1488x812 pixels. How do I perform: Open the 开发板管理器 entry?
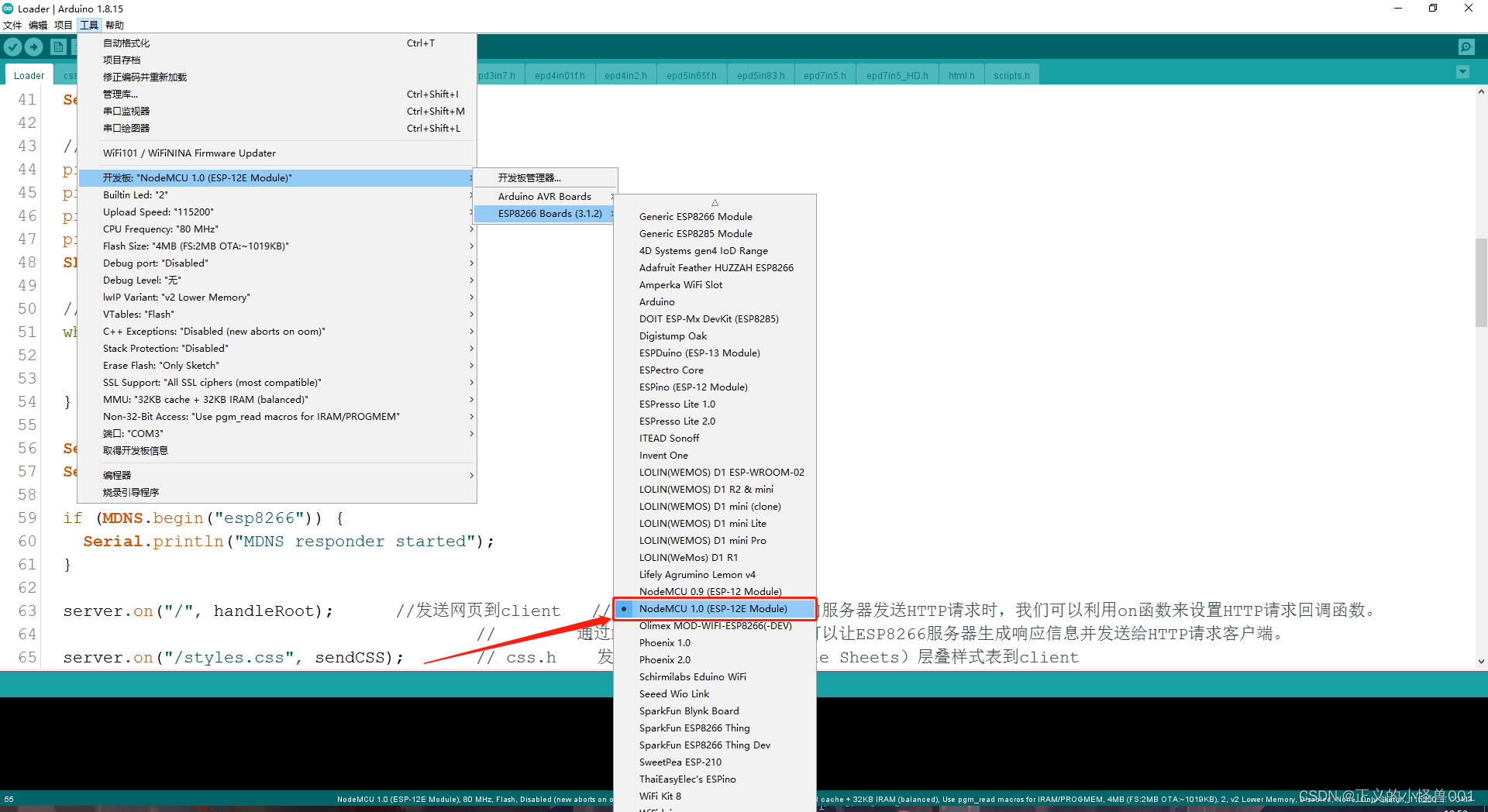(x=528, y=177)
